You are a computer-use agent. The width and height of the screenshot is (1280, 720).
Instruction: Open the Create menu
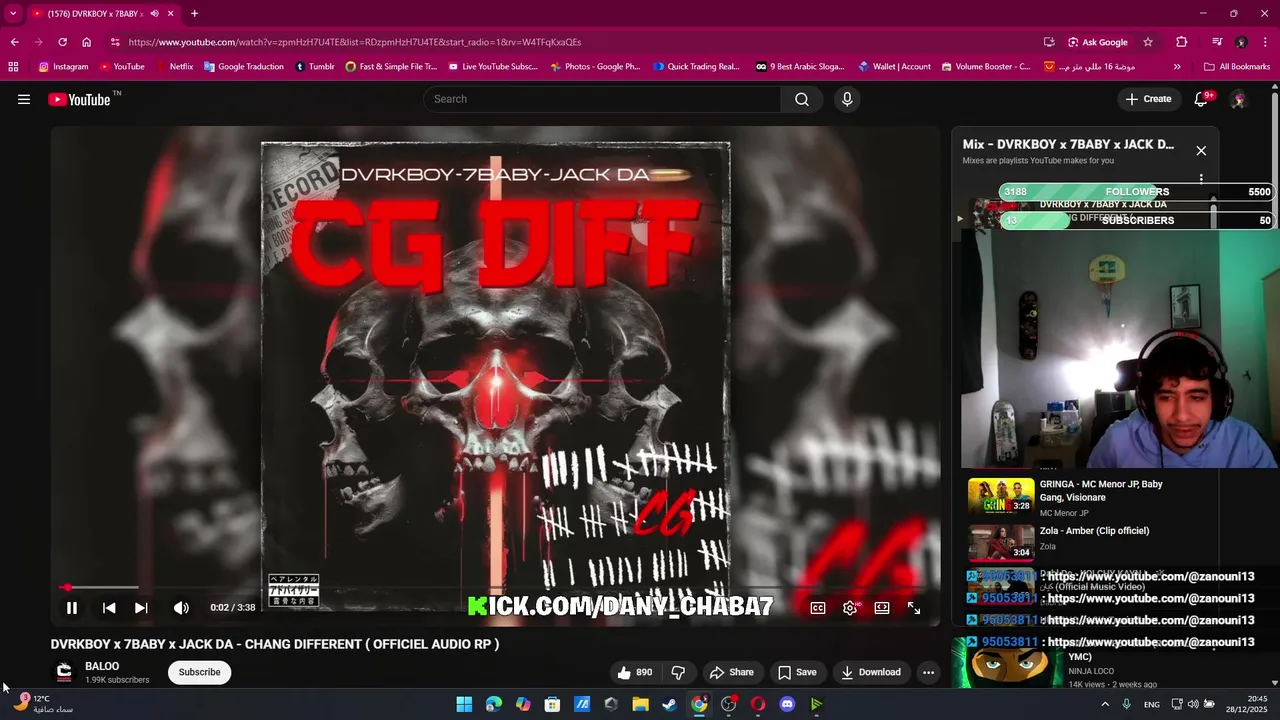pyautogui.click(x=1148, y=99)
